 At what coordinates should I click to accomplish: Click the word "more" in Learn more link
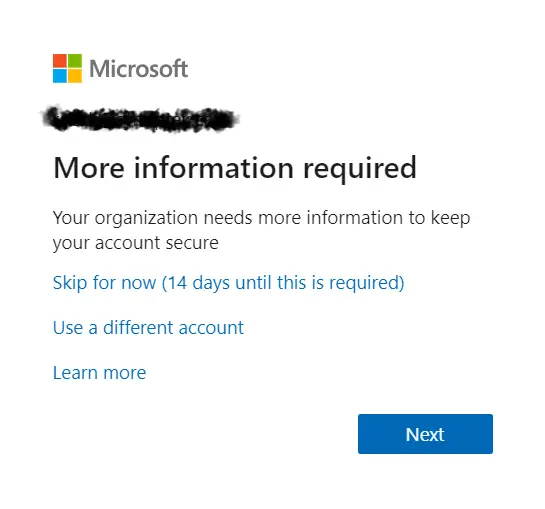(x=125, y=374)
